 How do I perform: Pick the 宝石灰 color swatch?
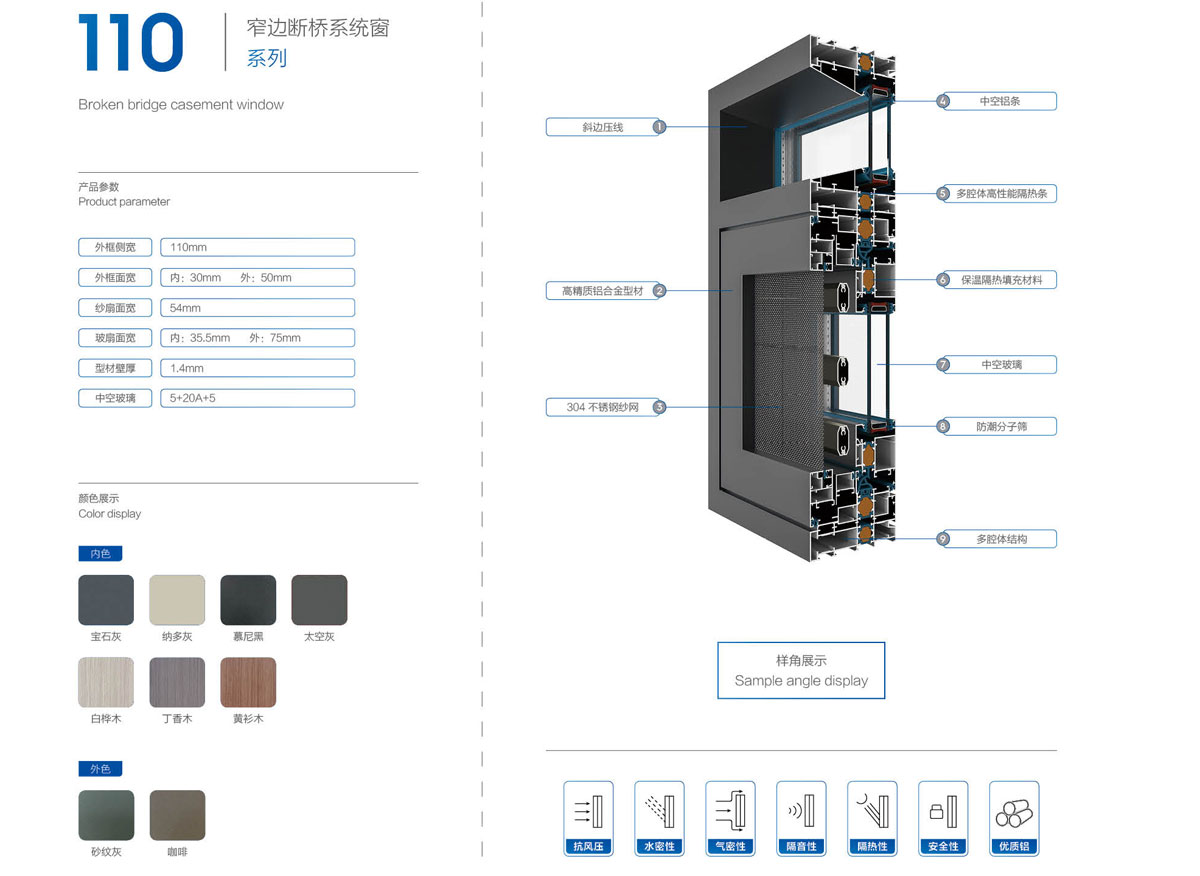pyautogui.click(x=106, y=600)
